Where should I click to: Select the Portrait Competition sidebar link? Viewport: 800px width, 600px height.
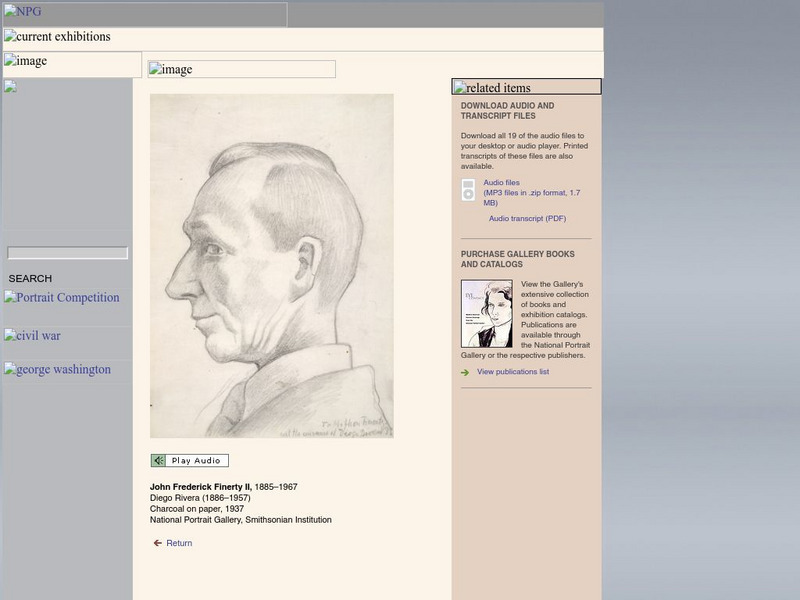tap(62, 297)
